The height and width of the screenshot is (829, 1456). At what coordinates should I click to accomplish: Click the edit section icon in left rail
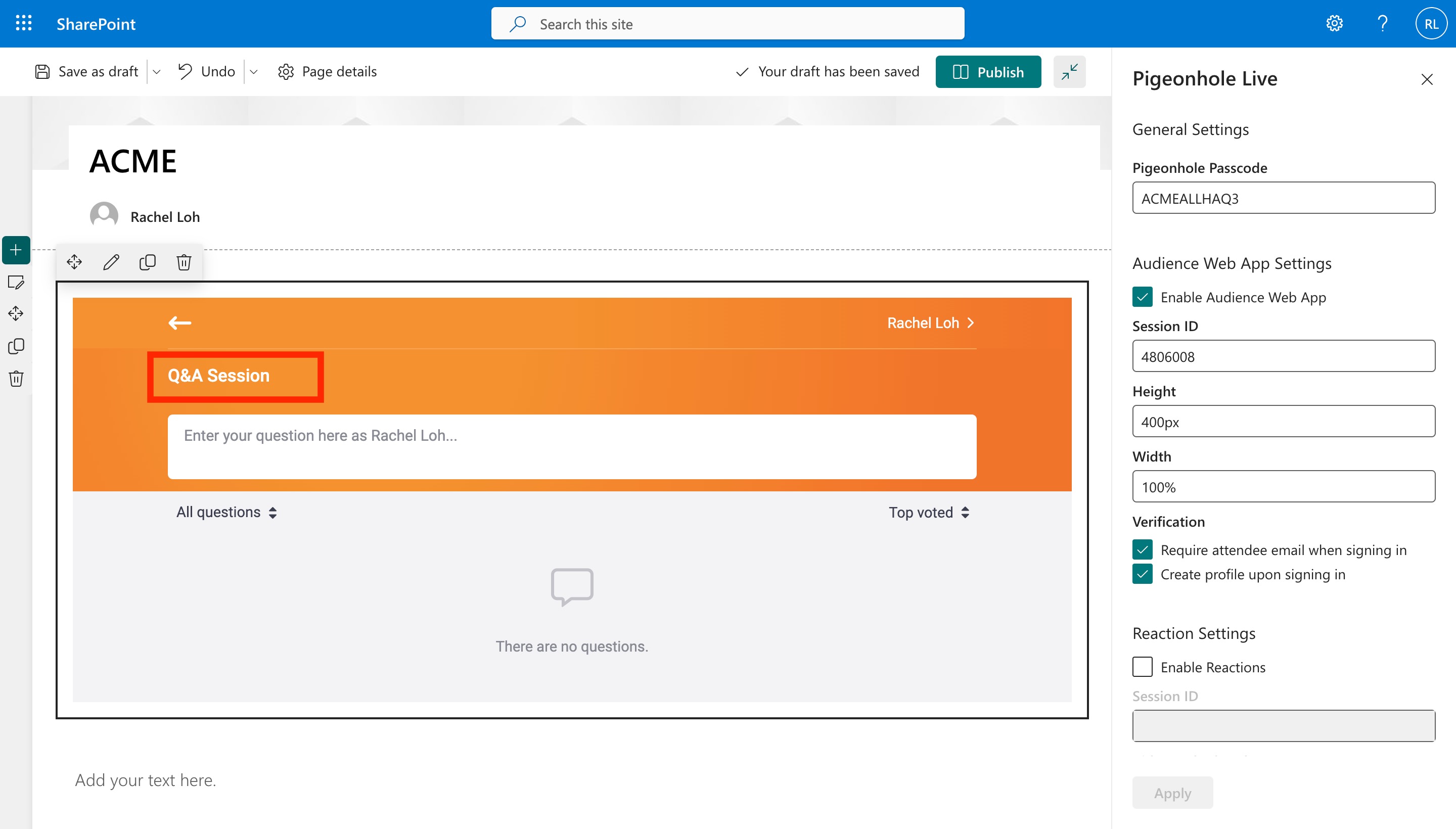tap(16, 282)
